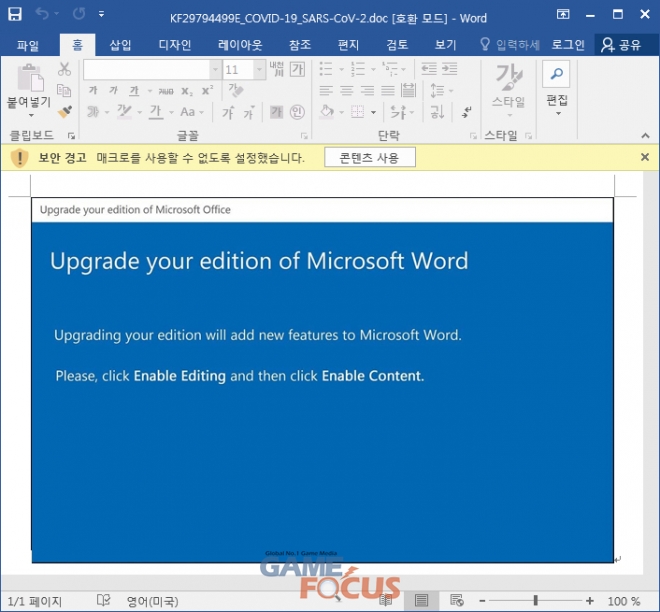Expand the font name combo box
Image resolution: width=660 pixels, height=612 pixels.
tap(216, 70)
